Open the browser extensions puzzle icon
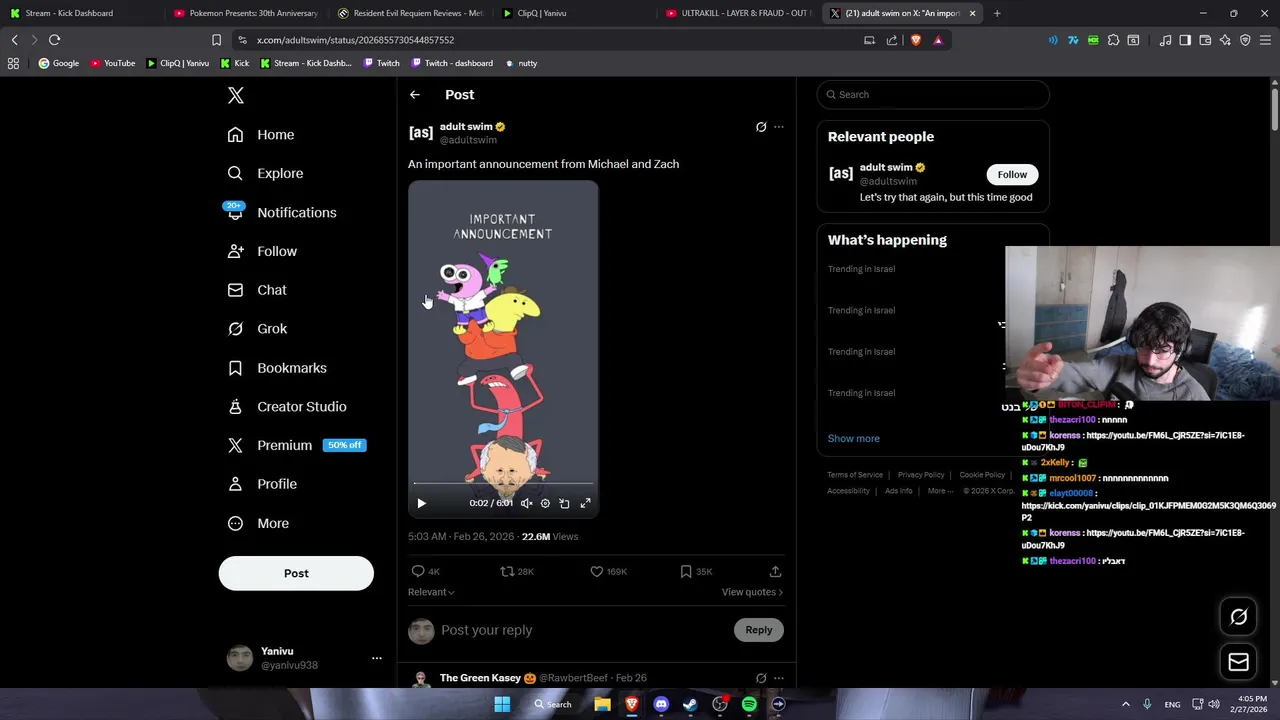This screenshot has width=1280, height=720. pos(1113,40)
